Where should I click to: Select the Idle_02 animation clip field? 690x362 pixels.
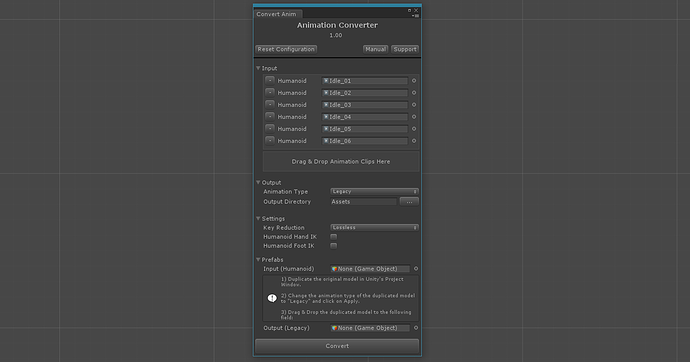click(365, 93)
